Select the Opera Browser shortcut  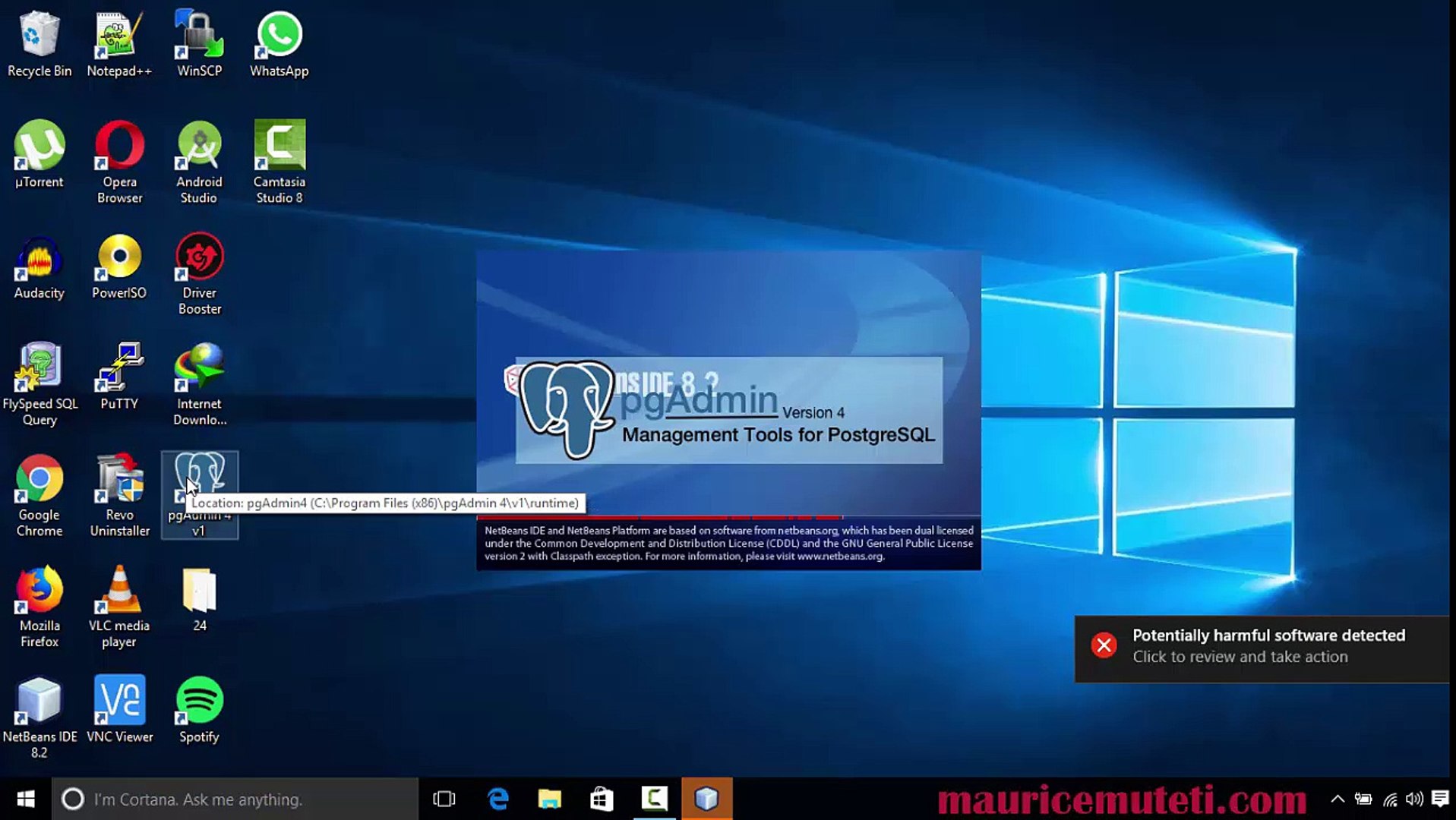click(x=119, y=162)
